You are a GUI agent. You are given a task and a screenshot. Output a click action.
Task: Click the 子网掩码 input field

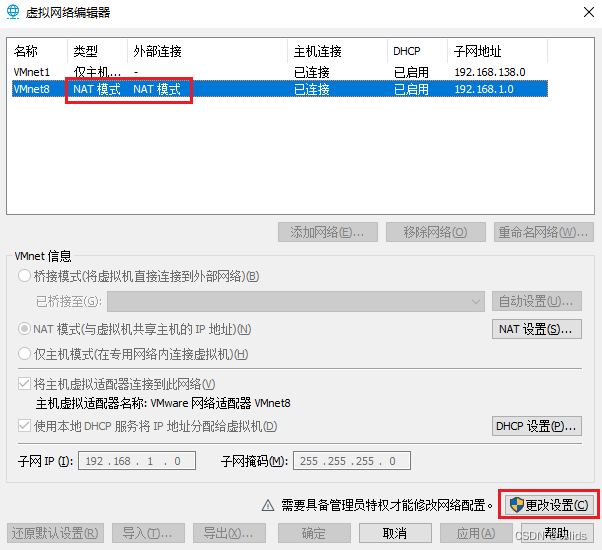click(352, 461)
